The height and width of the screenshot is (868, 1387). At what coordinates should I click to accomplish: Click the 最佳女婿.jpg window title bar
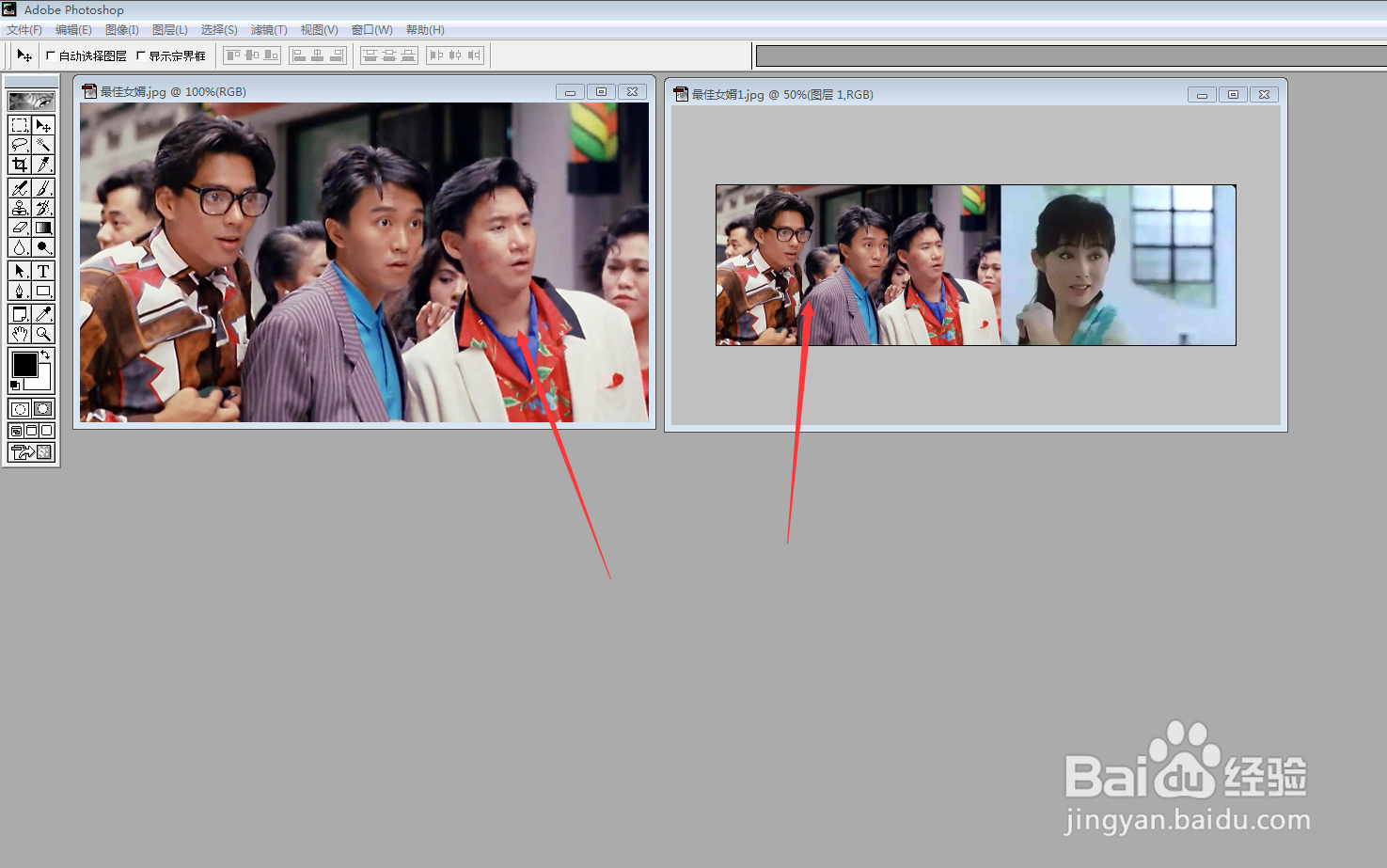point(364,91)
